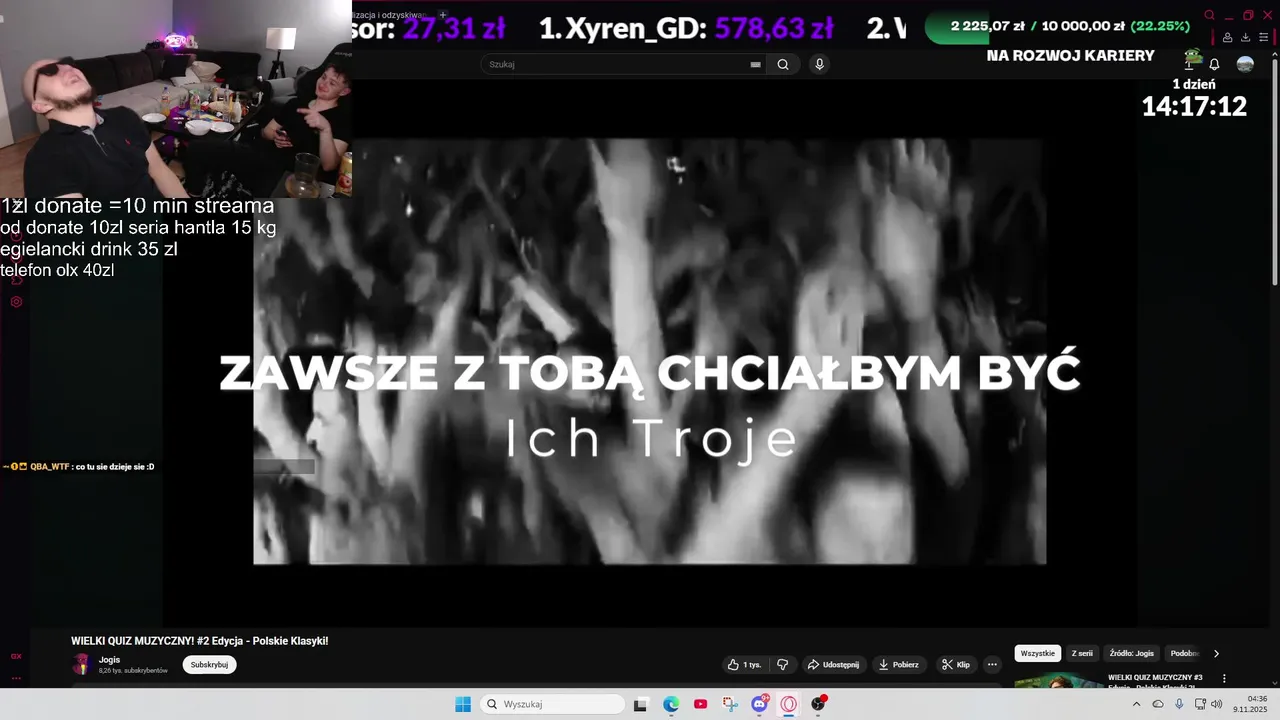The width and height of the screenshot is (1280, 720).
Task: Like the video with thumbs up
Action: click(x=744, y=665)
